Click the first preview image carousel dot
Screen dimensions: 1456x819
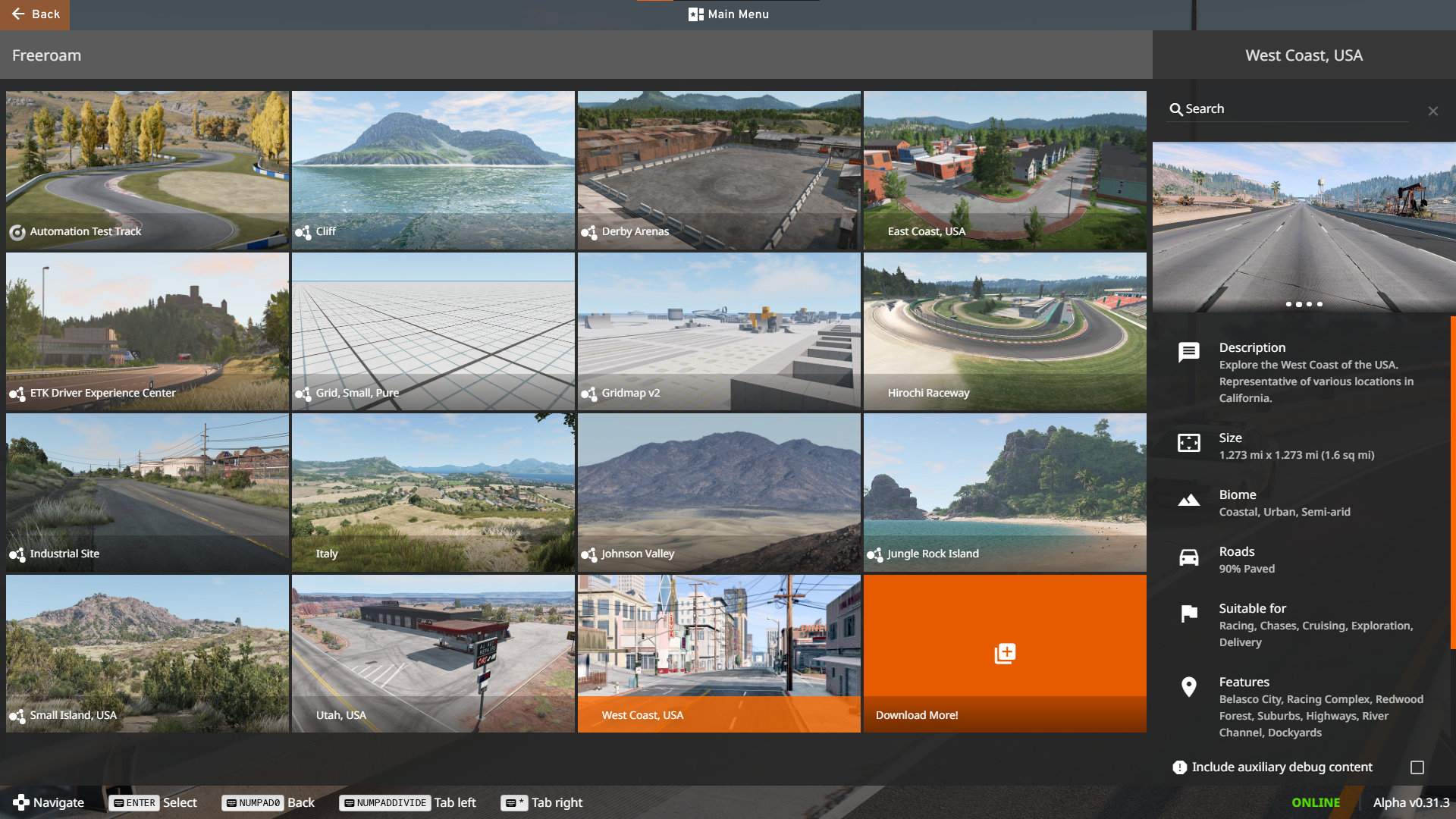1288,304
